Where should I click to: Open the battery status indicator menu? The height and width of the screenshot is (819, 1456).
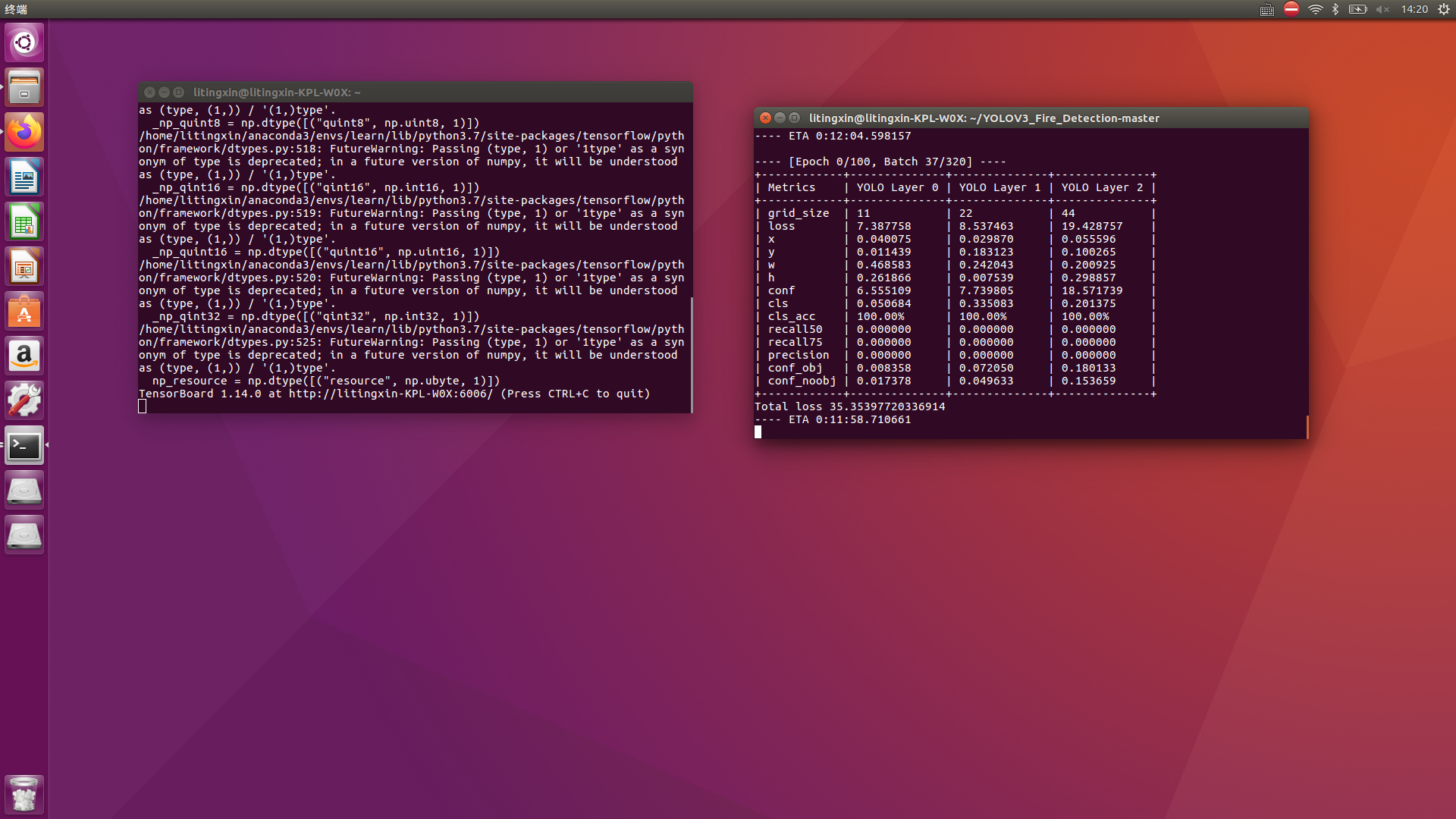click(x=1357, y=9)
